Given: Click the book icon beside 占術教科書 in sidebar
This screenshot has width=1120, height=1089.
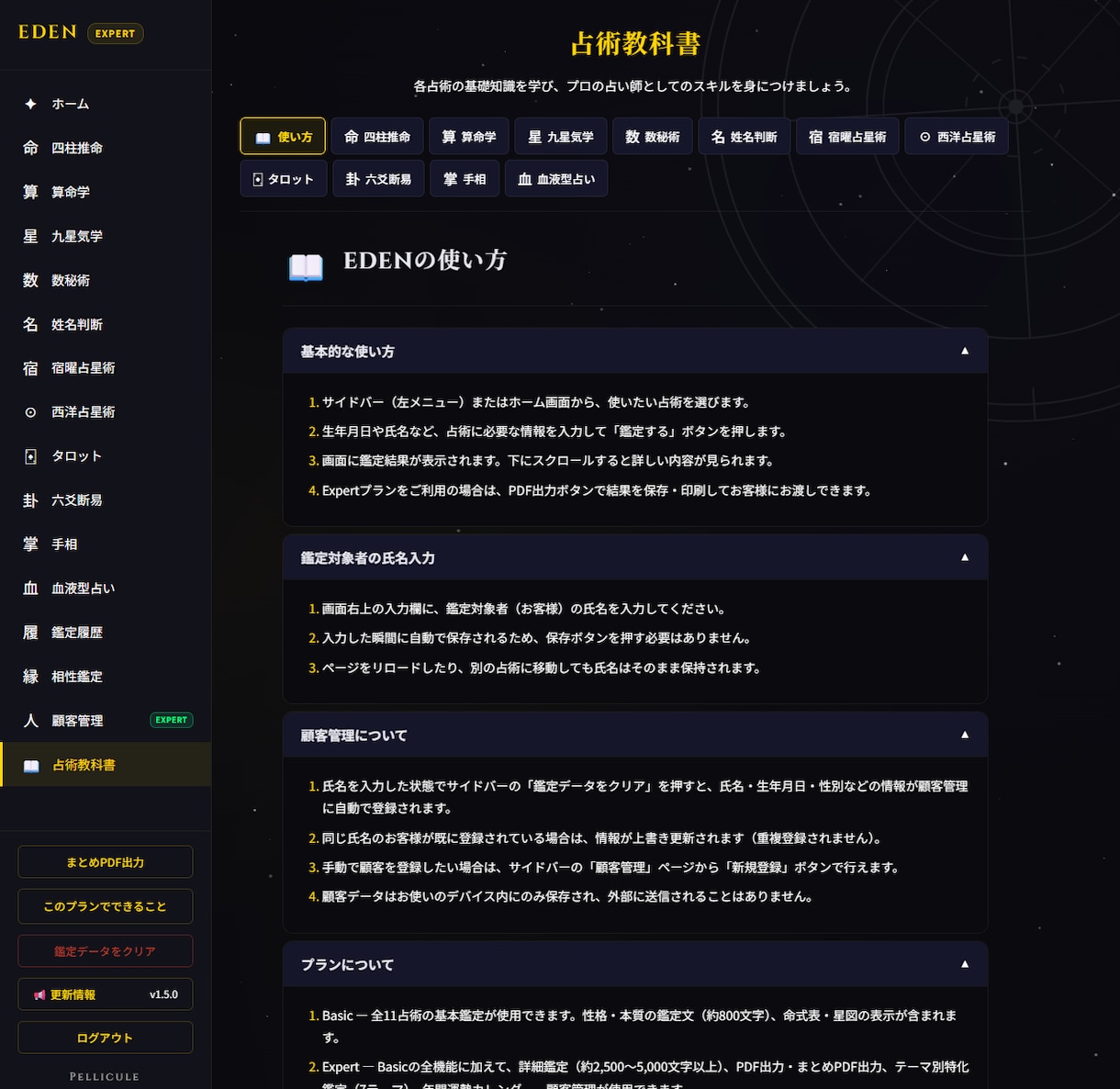Looking at the screenshot, I should [31, 765].
